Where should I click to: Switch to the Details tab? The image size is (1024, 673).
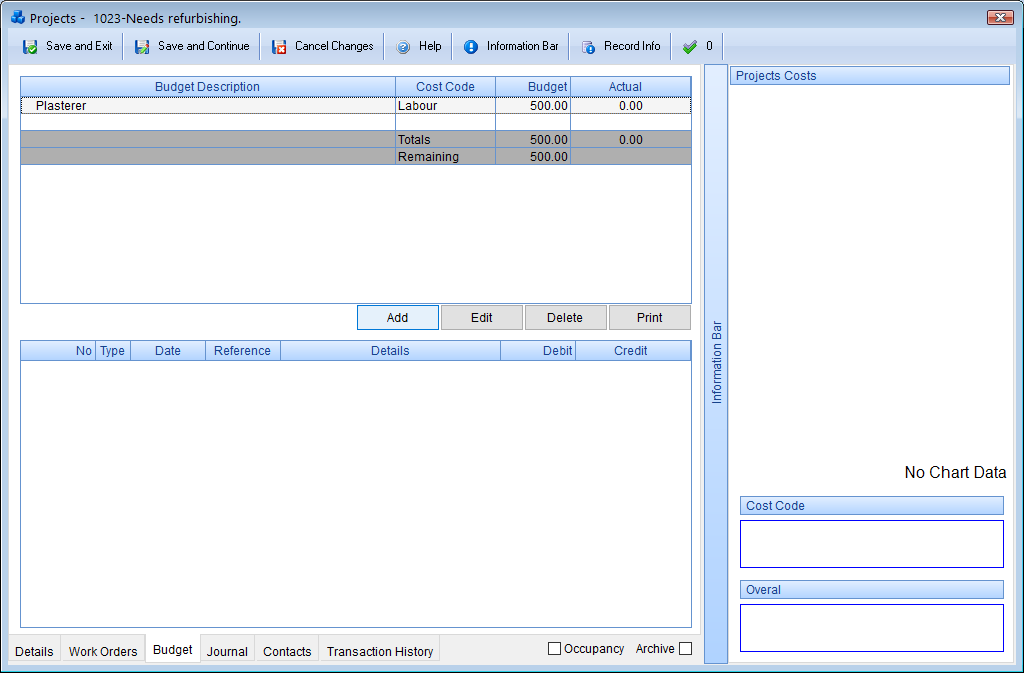click(35, 651)
